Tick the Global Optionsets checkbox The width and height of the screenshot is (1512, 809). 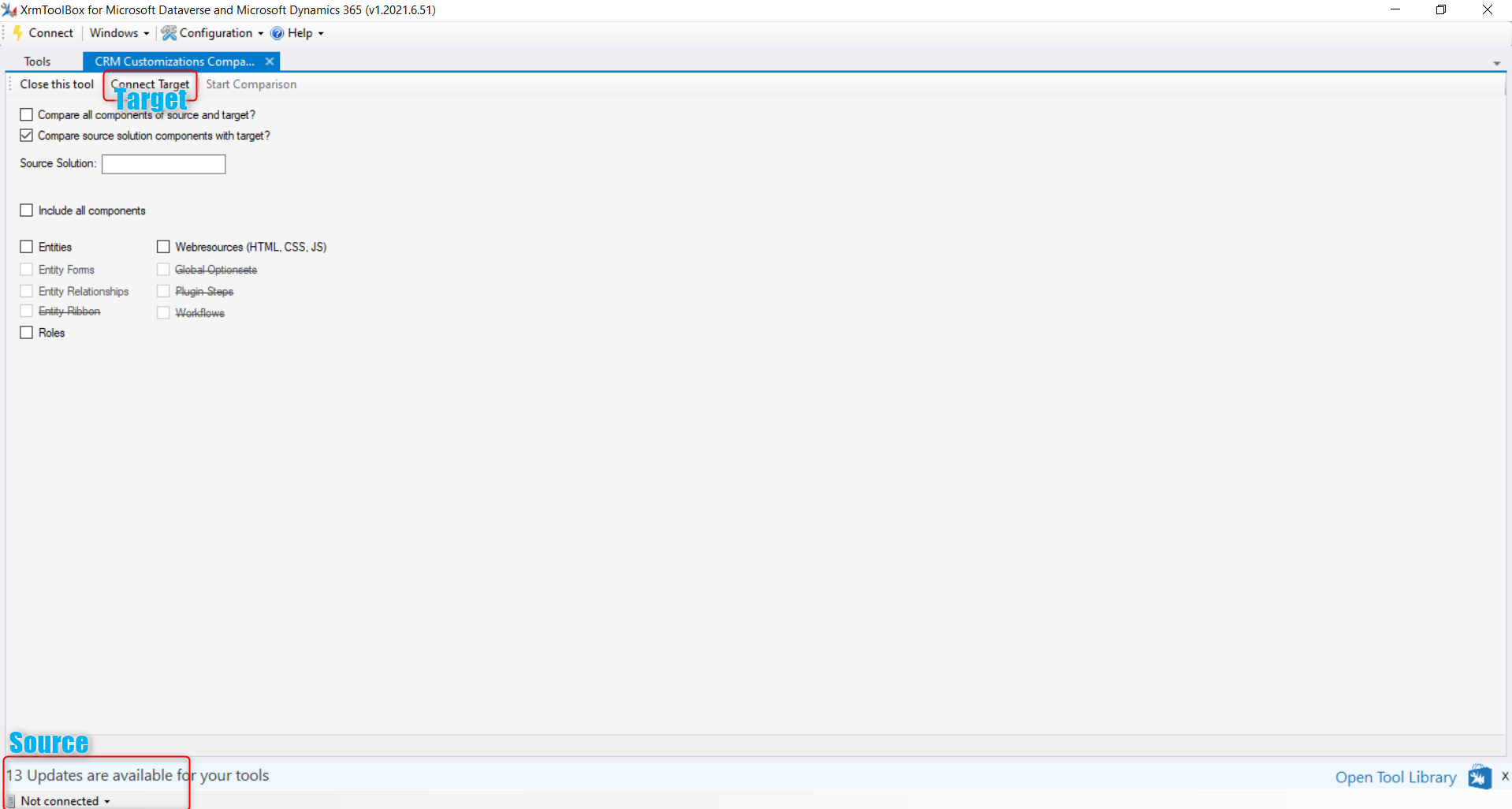(163, 270)
